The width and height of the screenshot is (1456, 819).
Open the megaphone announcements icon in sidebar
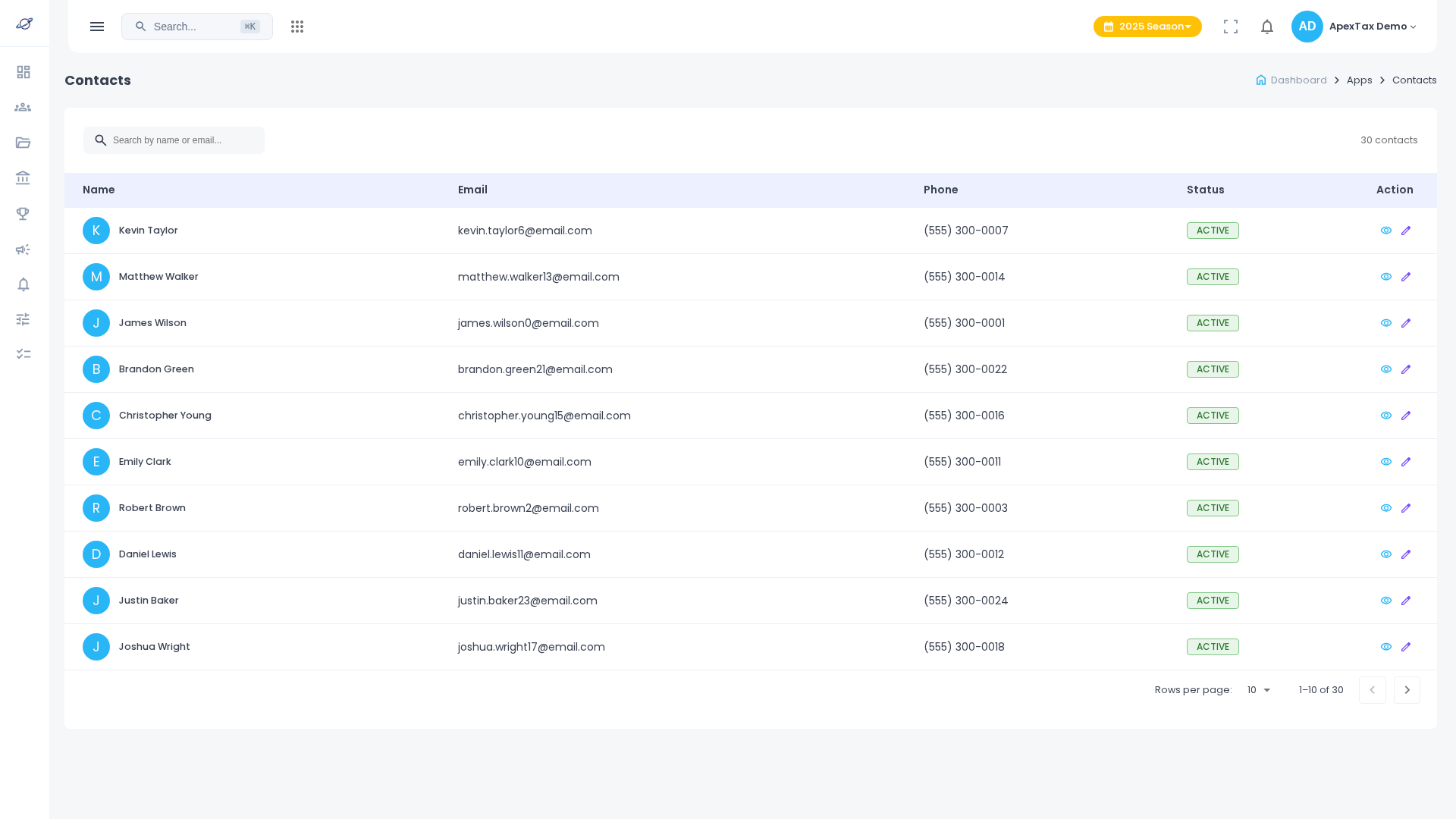coord(23,249)
